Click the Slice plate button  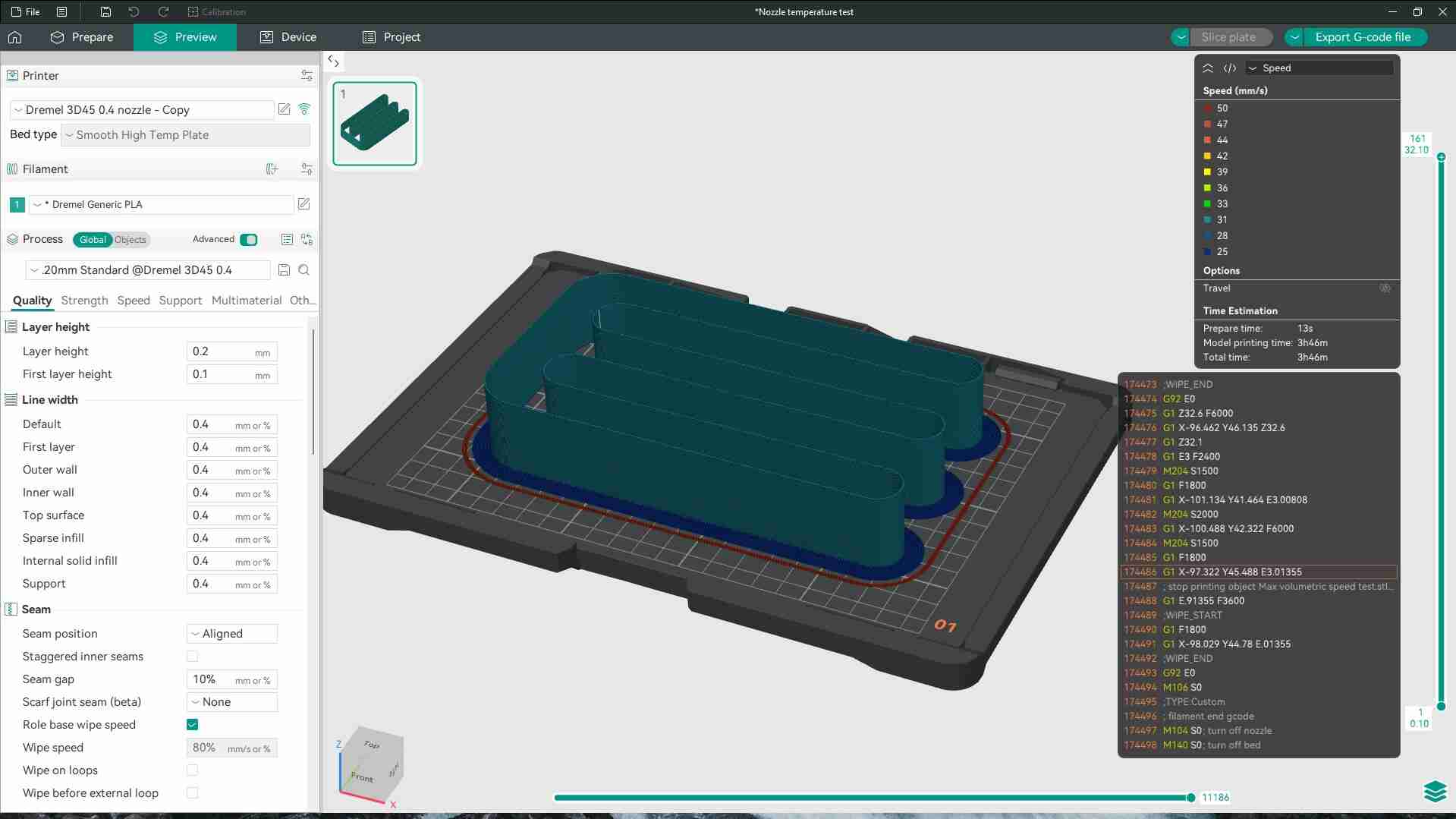pyautogui.click(x=1231, y=37)
